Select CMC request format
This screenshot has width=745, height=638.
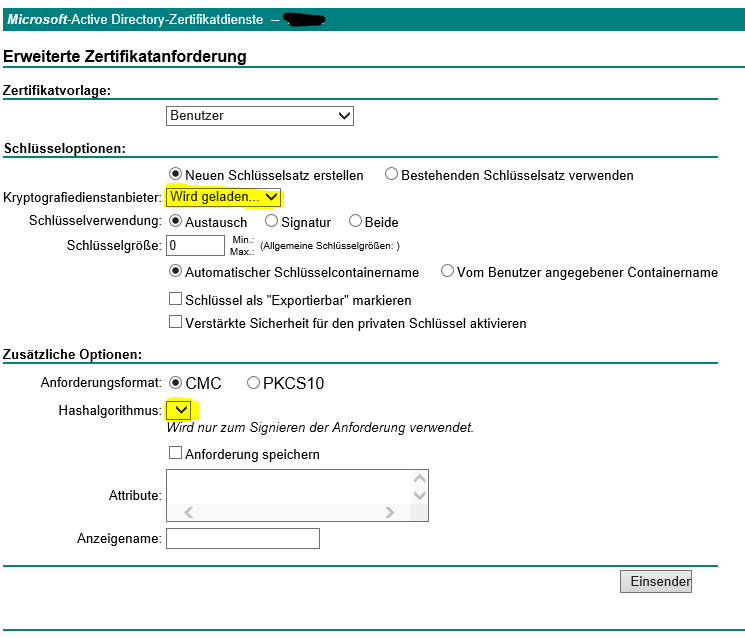coord(175,382)
